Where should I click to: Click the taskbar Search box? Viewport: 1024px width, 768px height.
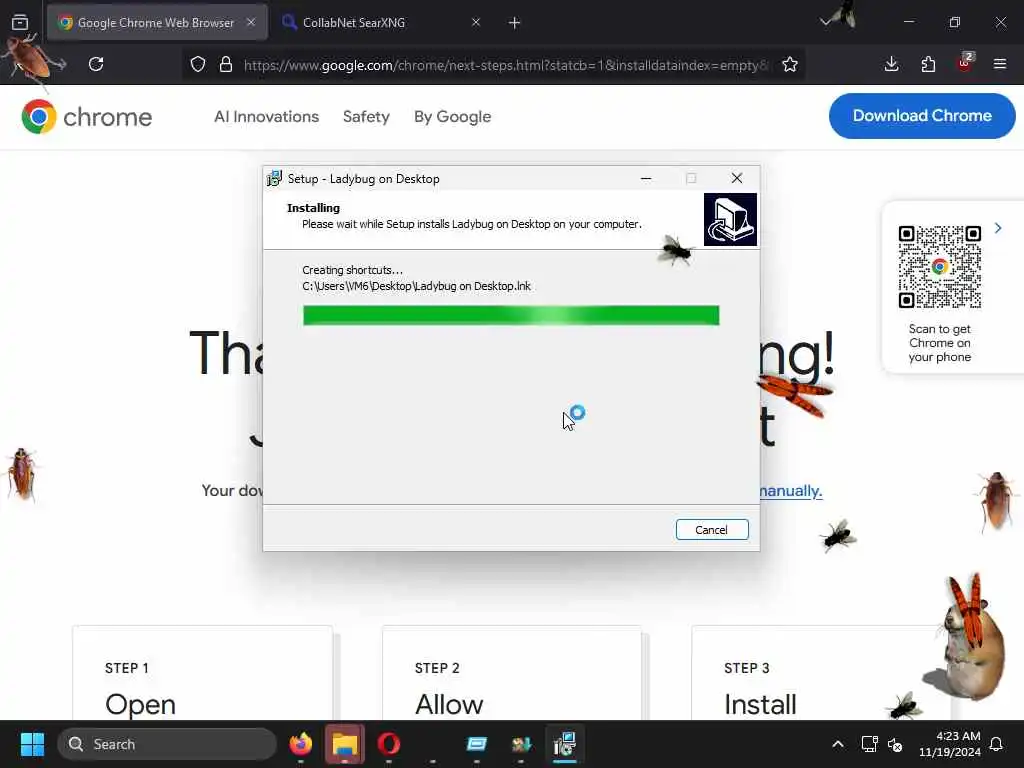[x=167, y=744]
